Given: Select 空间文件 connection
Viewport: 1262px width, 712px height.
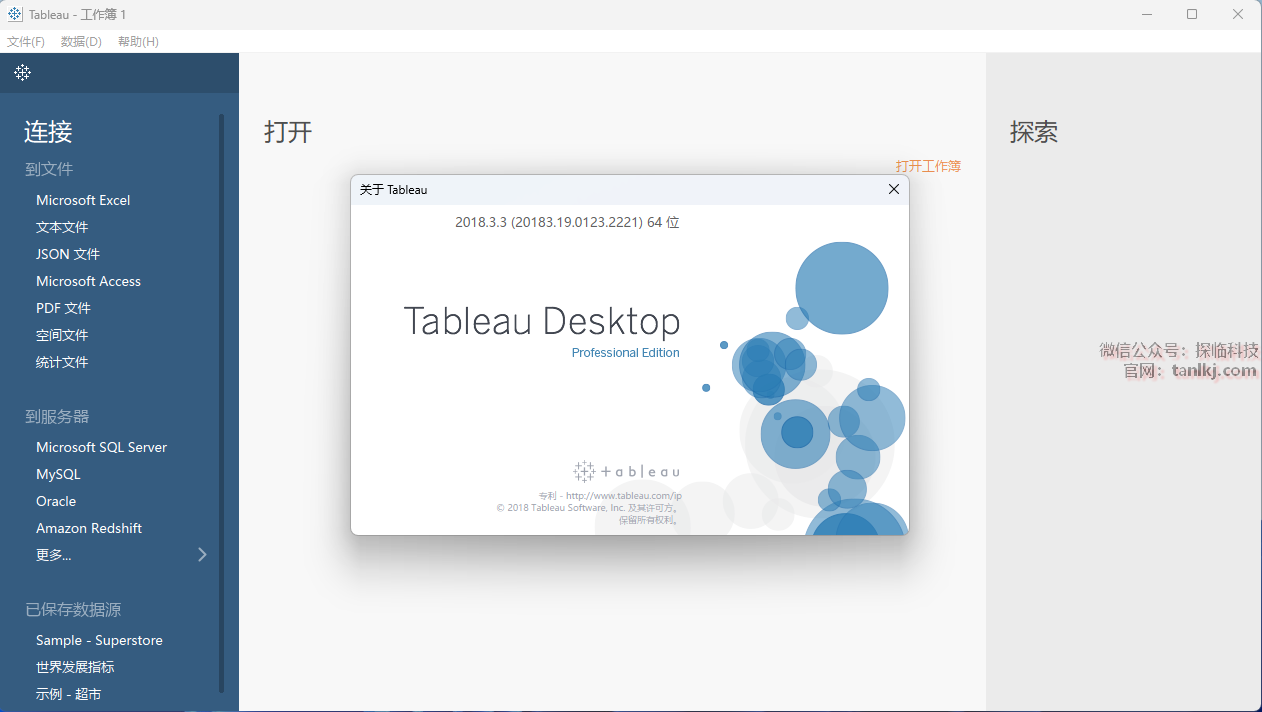Looking at the screenshot, I should pyautogui.click(x=62, y=335).
